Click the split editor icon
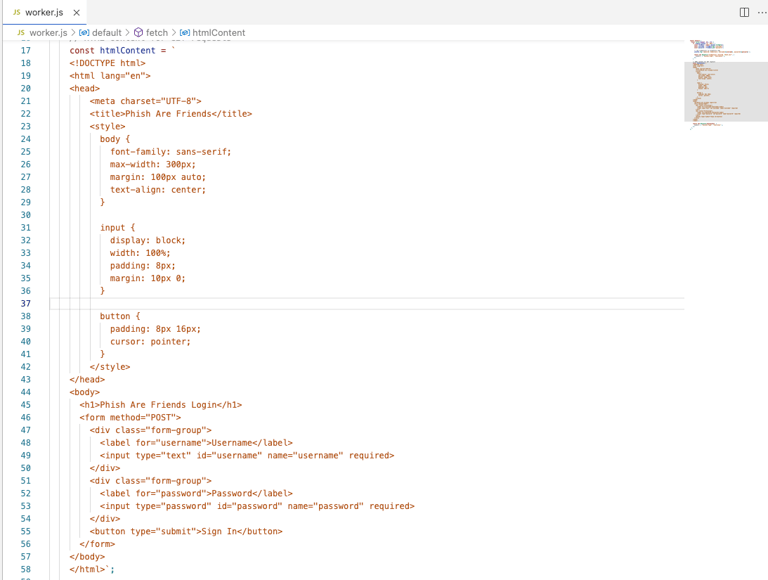This screenshot has height=580, width=768. (744, 13)
